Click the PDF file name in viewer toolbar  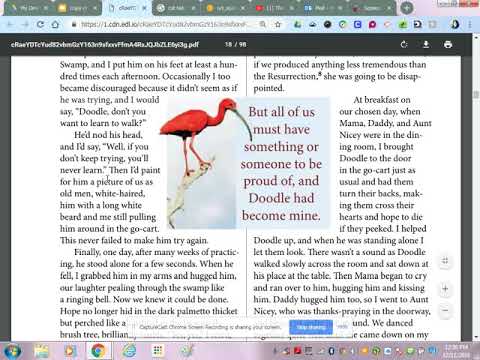point(105,44)
